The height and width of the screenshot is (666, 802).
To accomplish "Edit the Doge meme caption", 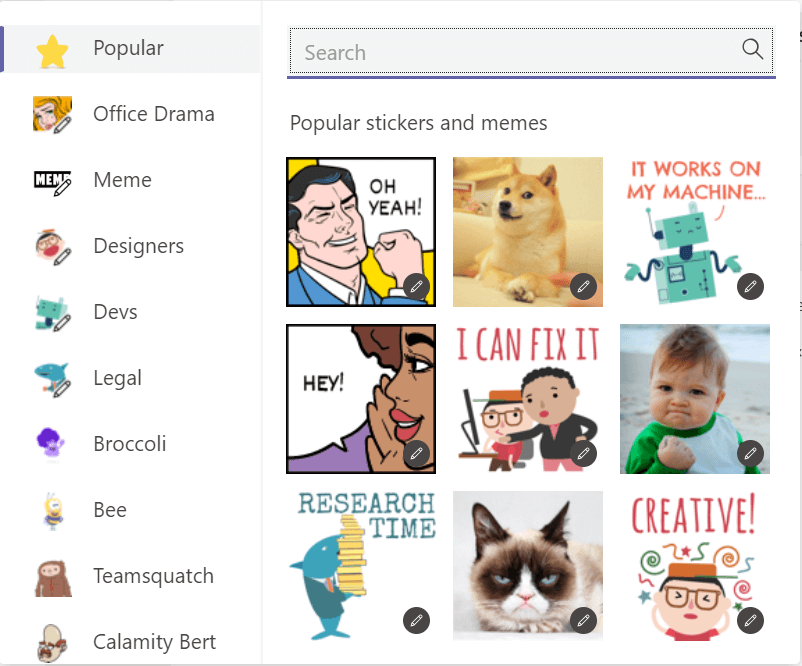I will click(x=583, y=287).
